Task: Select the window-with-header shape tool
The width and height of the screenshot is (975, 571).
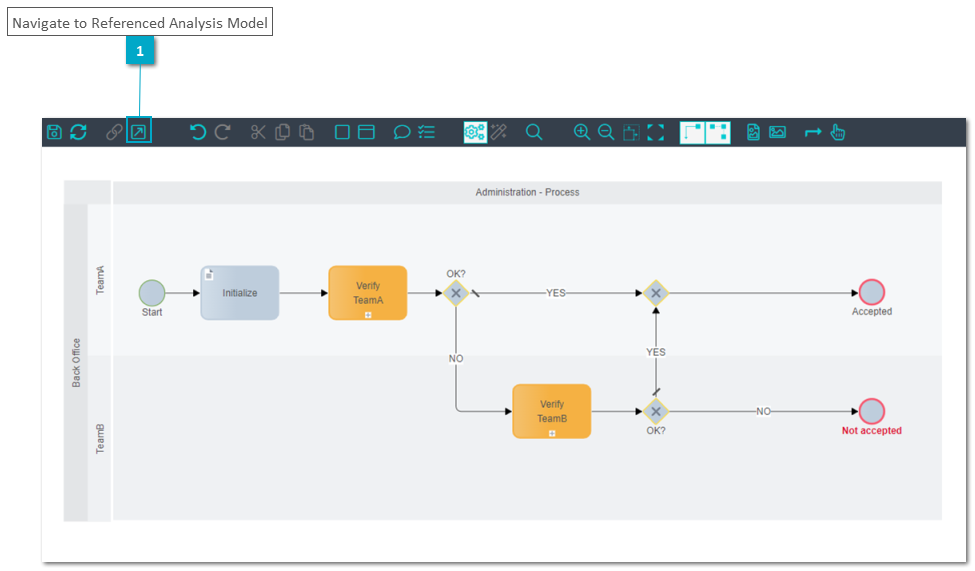Action: click(366, 132)
